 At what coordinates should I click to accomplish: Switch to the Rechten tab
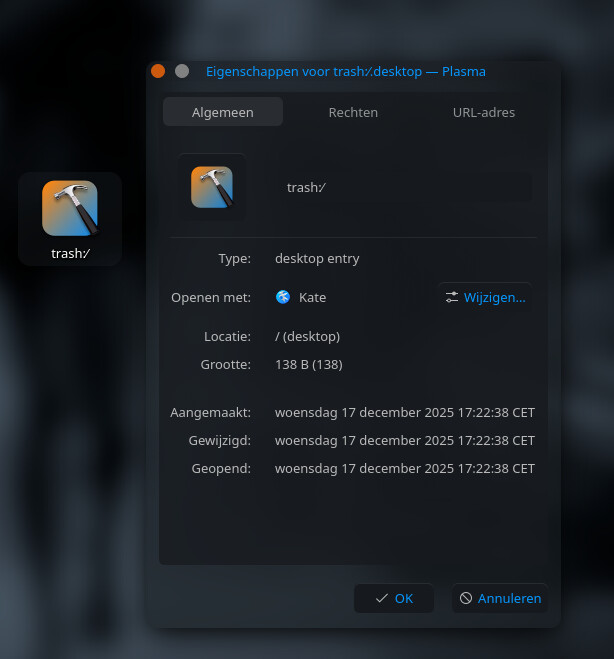[x=353, y=112]
